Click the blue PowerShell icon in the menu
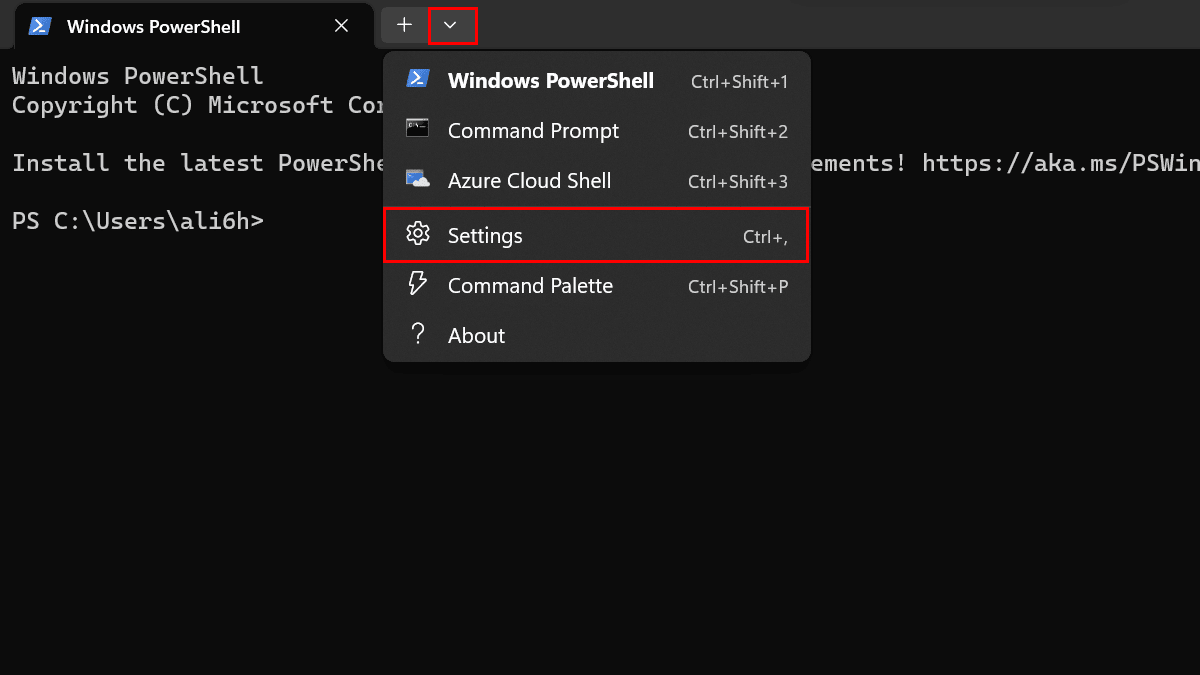The image size is (1200, 675). 418,80
